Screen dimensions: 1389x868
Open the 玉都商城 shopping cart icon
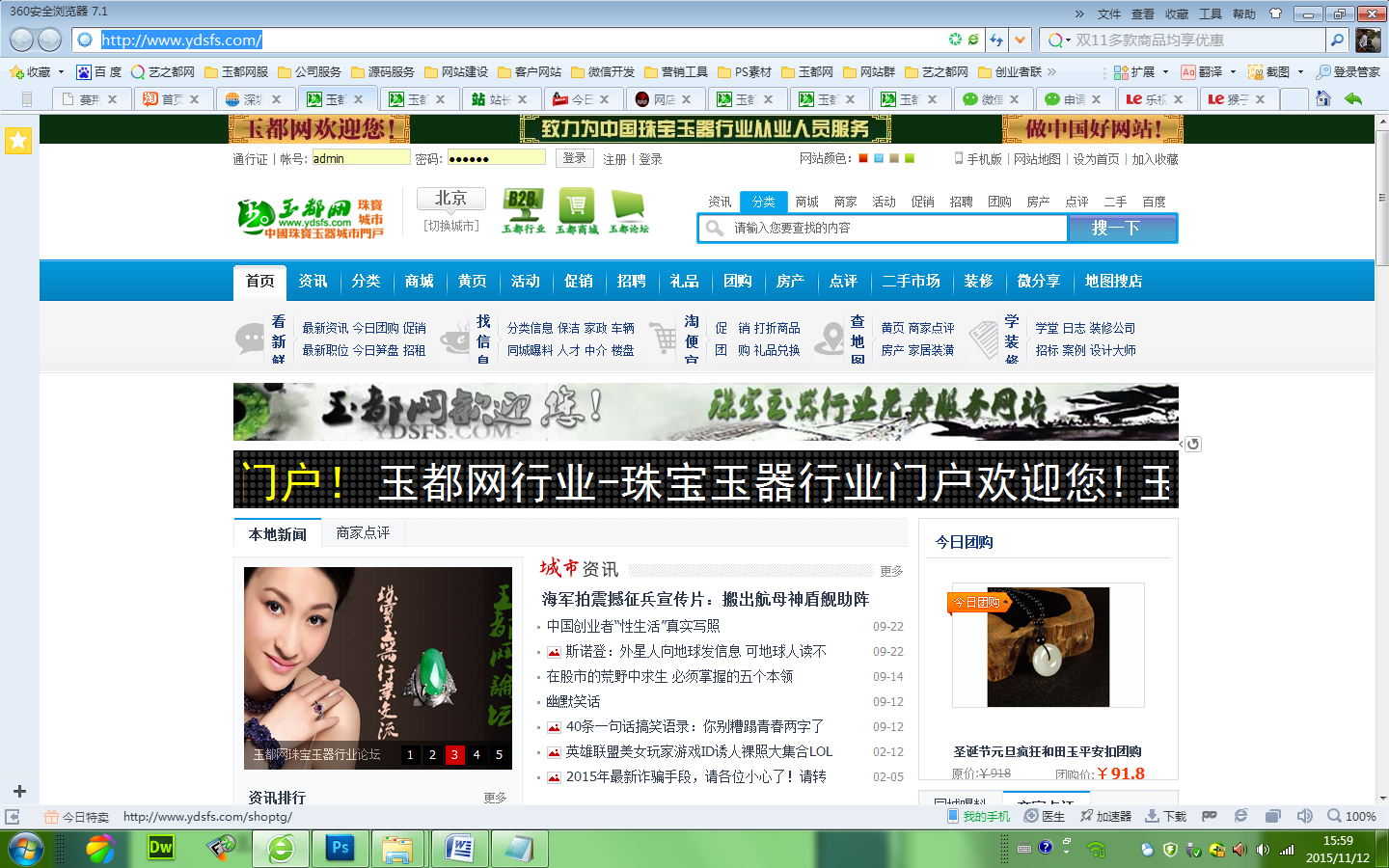pos(576,211)
